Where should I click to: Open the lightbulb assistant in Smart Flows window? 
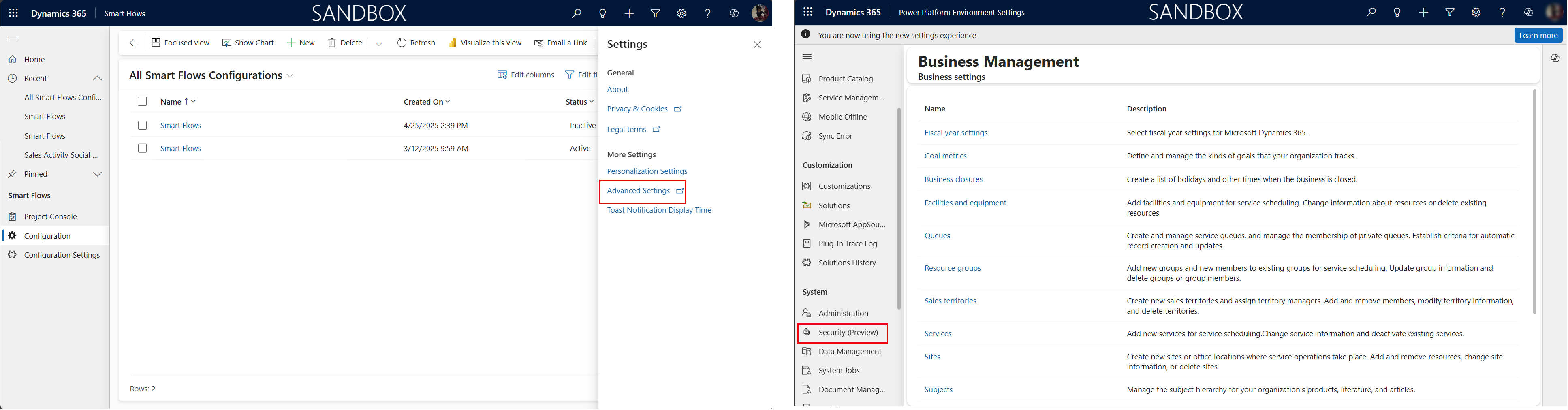click(602, 13)
